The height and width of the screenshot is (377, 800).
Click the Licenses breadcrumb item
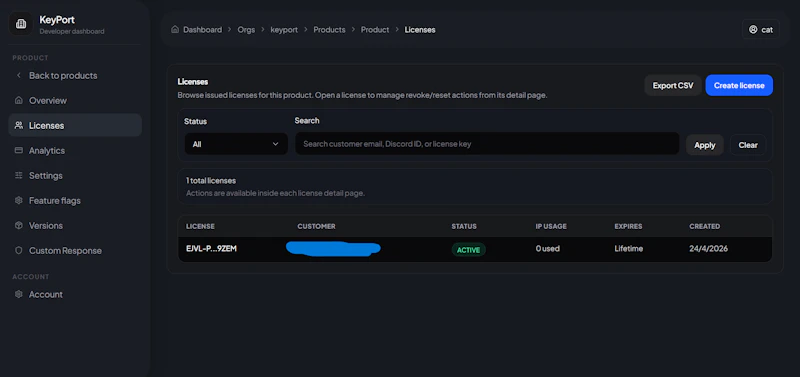coord(420,30)
